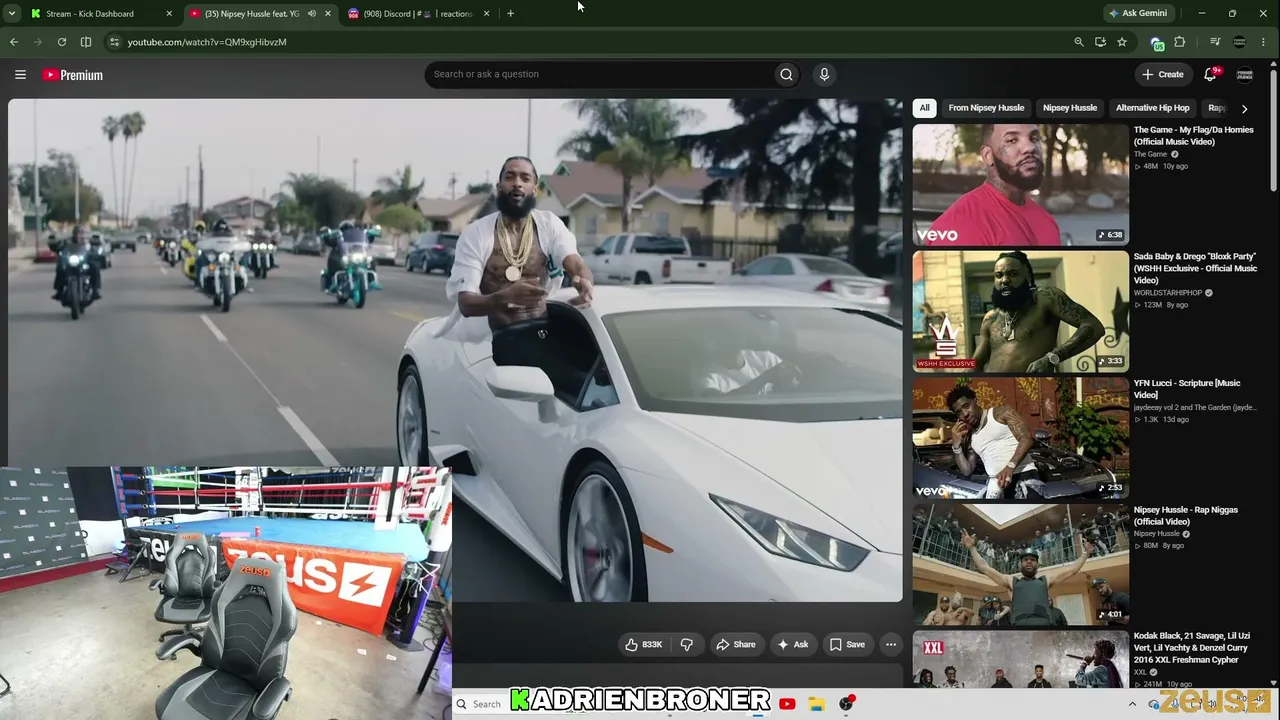Show more category chips with the arrow
Image resolution: width=1280 pixels, height=720 pixels.
click(1244, 108)
